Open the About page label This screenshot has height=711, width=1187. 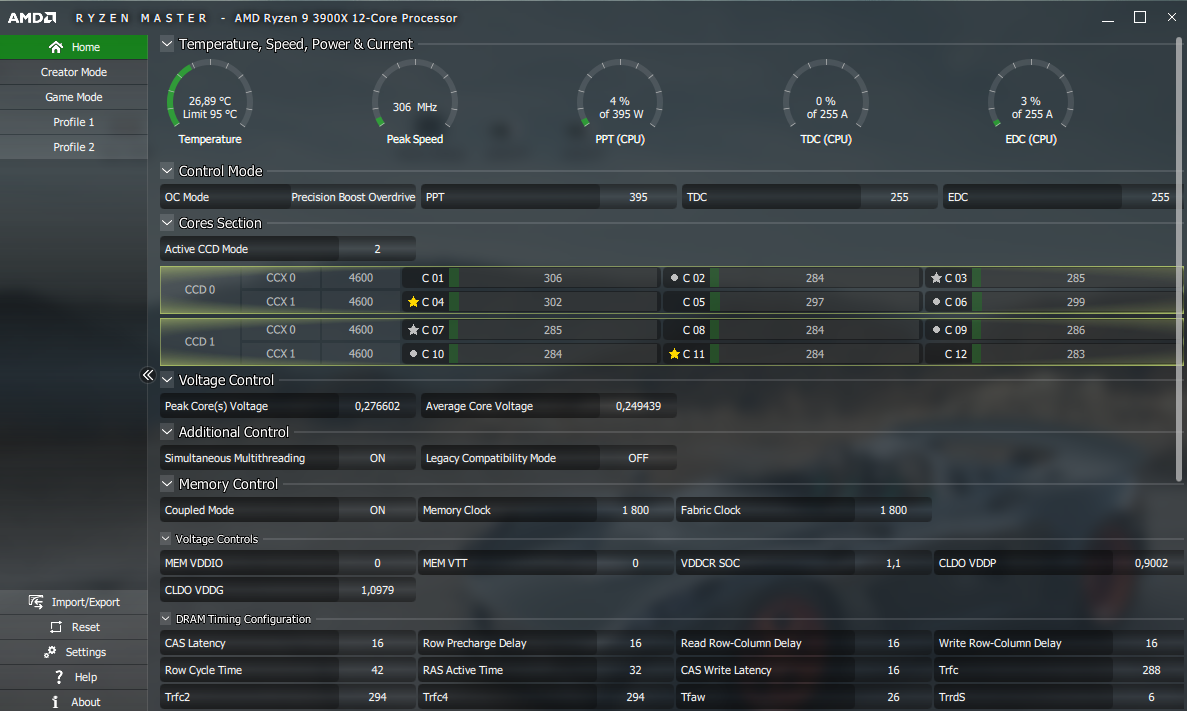86,702
